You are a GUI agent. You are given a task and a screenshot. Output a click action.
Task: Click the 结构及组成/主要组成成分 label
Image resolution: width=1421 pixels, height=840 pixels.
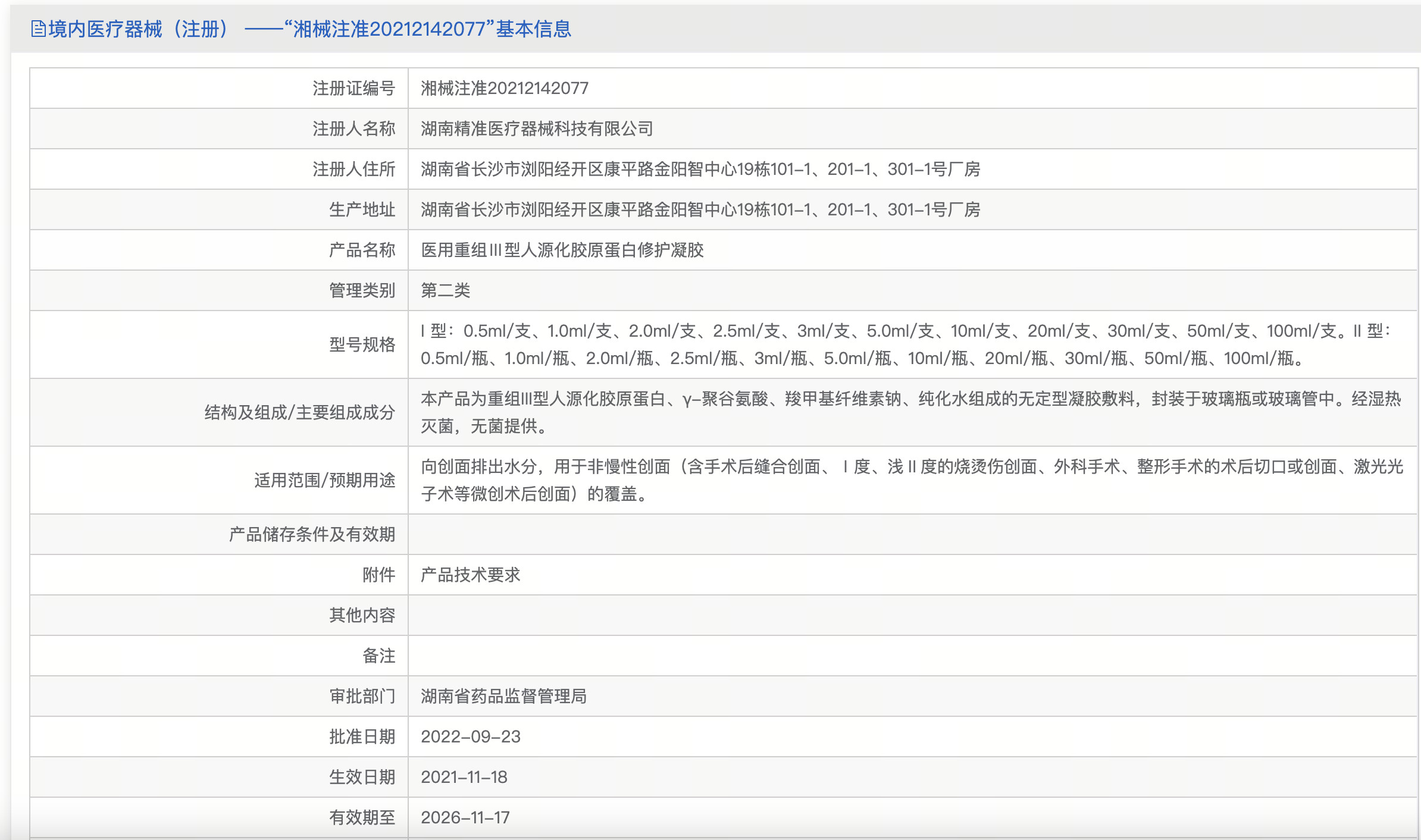coord(300,412)
